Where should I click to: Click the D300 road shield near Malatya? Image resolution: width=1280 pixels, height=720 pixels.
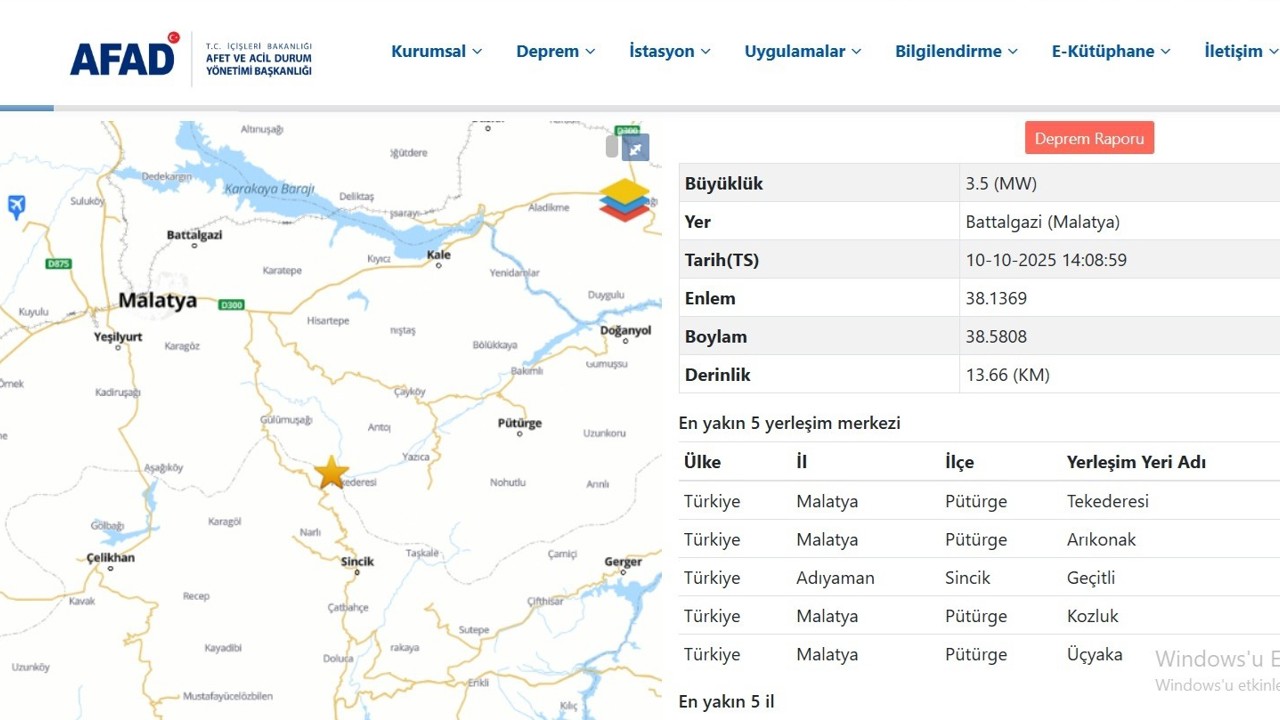point(231,305)
